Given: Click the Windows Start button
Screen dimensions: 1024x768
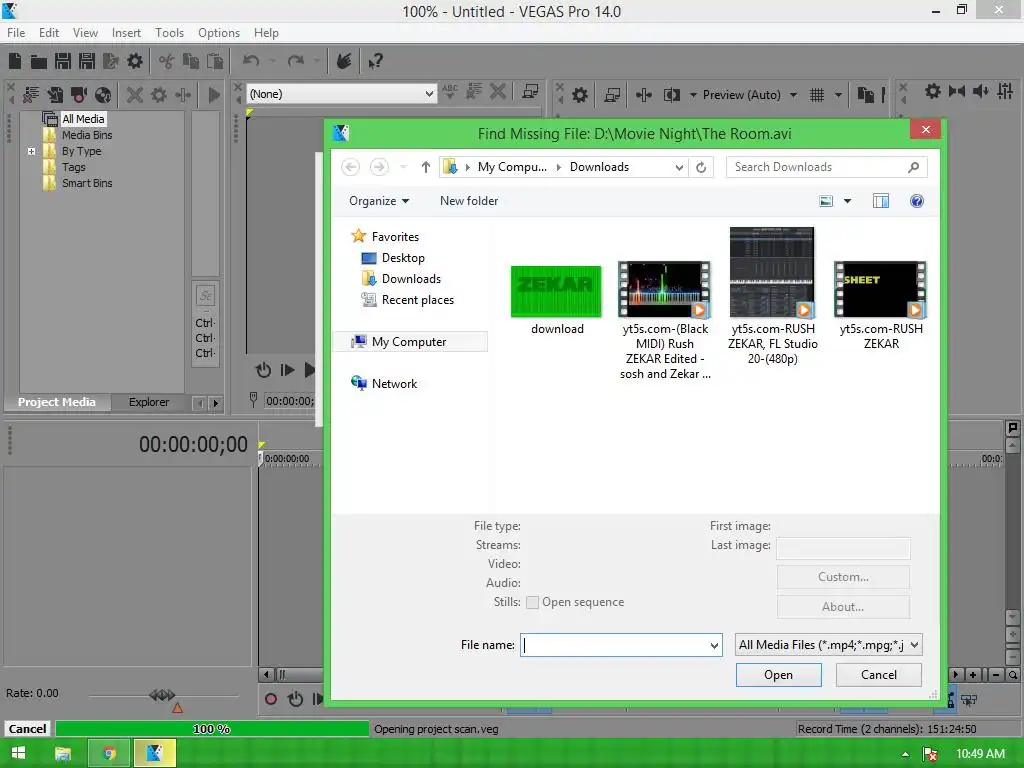Looking at the screenshot, I should tap(18, 754).
